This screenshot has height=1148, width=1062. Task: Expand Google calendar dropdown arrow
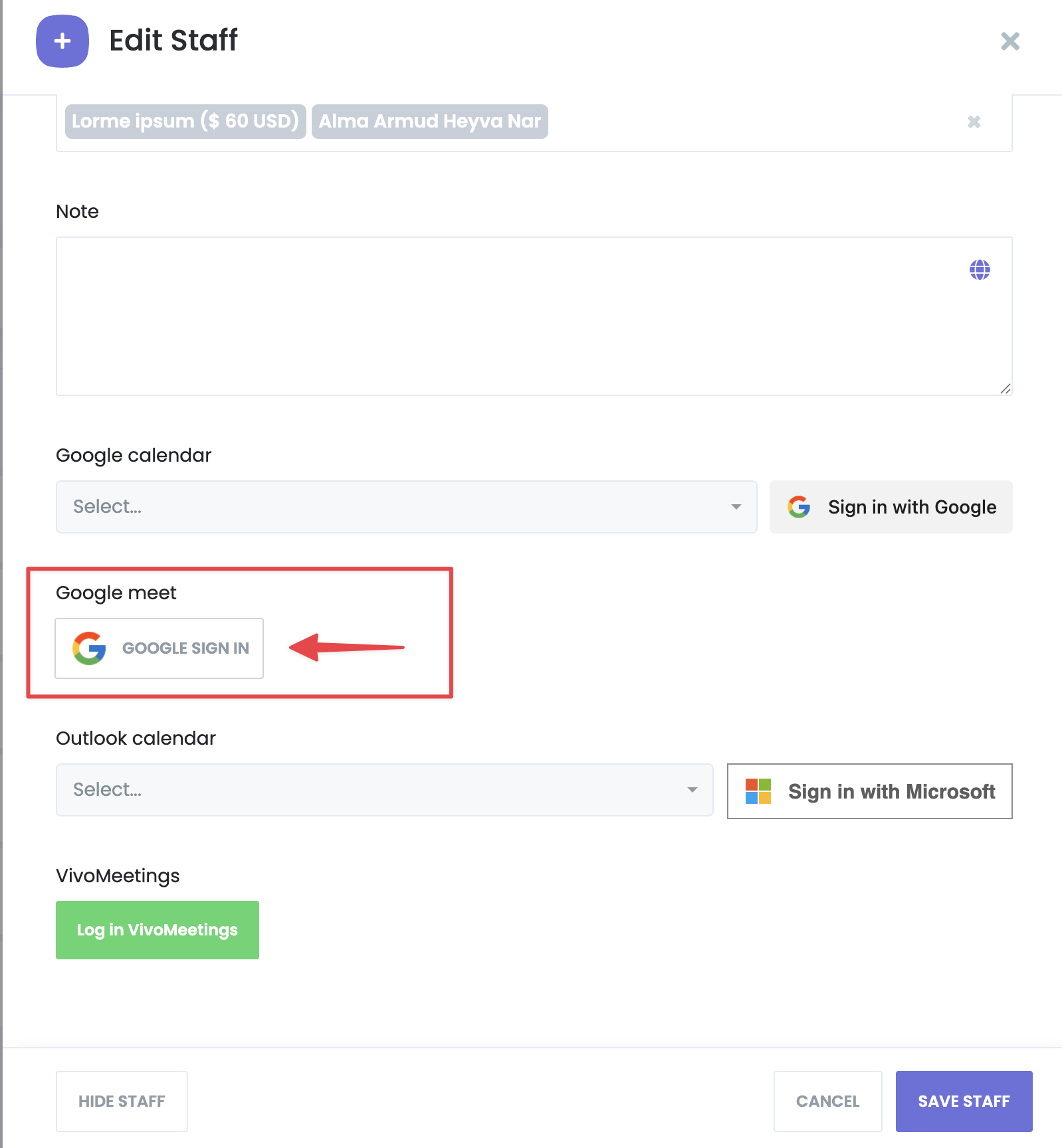[x=736, y=507]
